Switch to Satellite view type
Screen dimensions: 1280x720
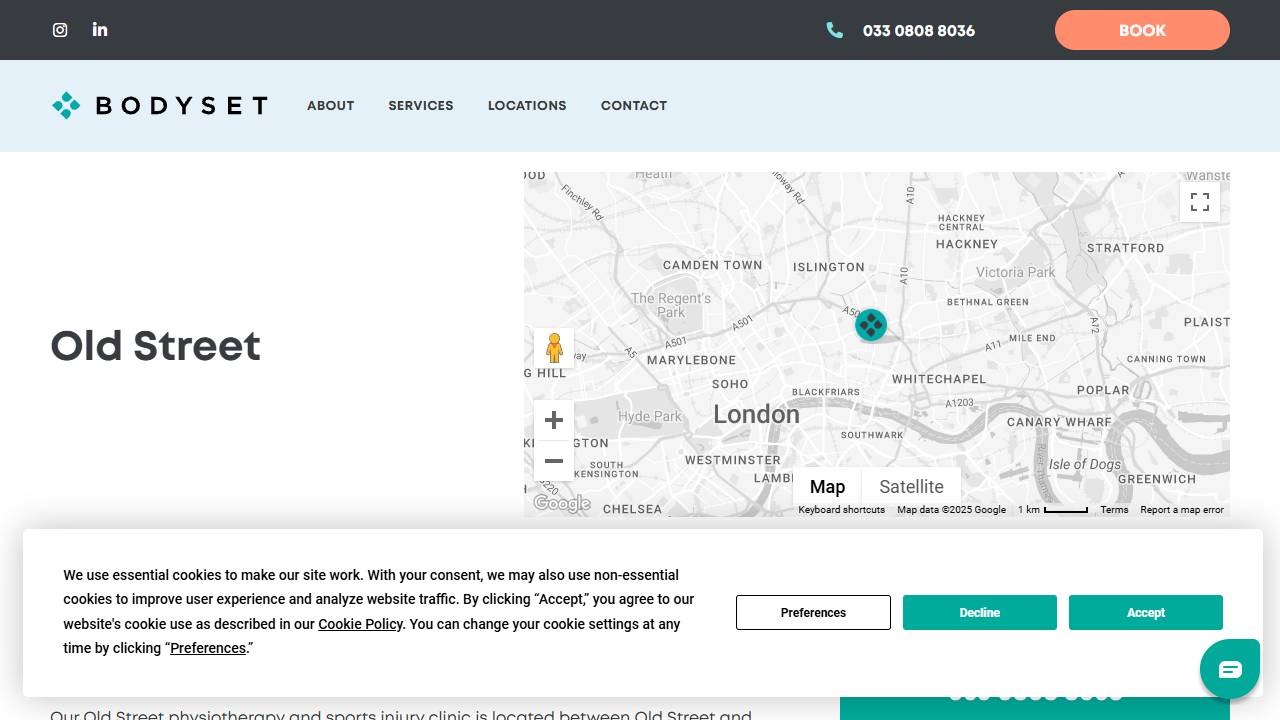911,487
